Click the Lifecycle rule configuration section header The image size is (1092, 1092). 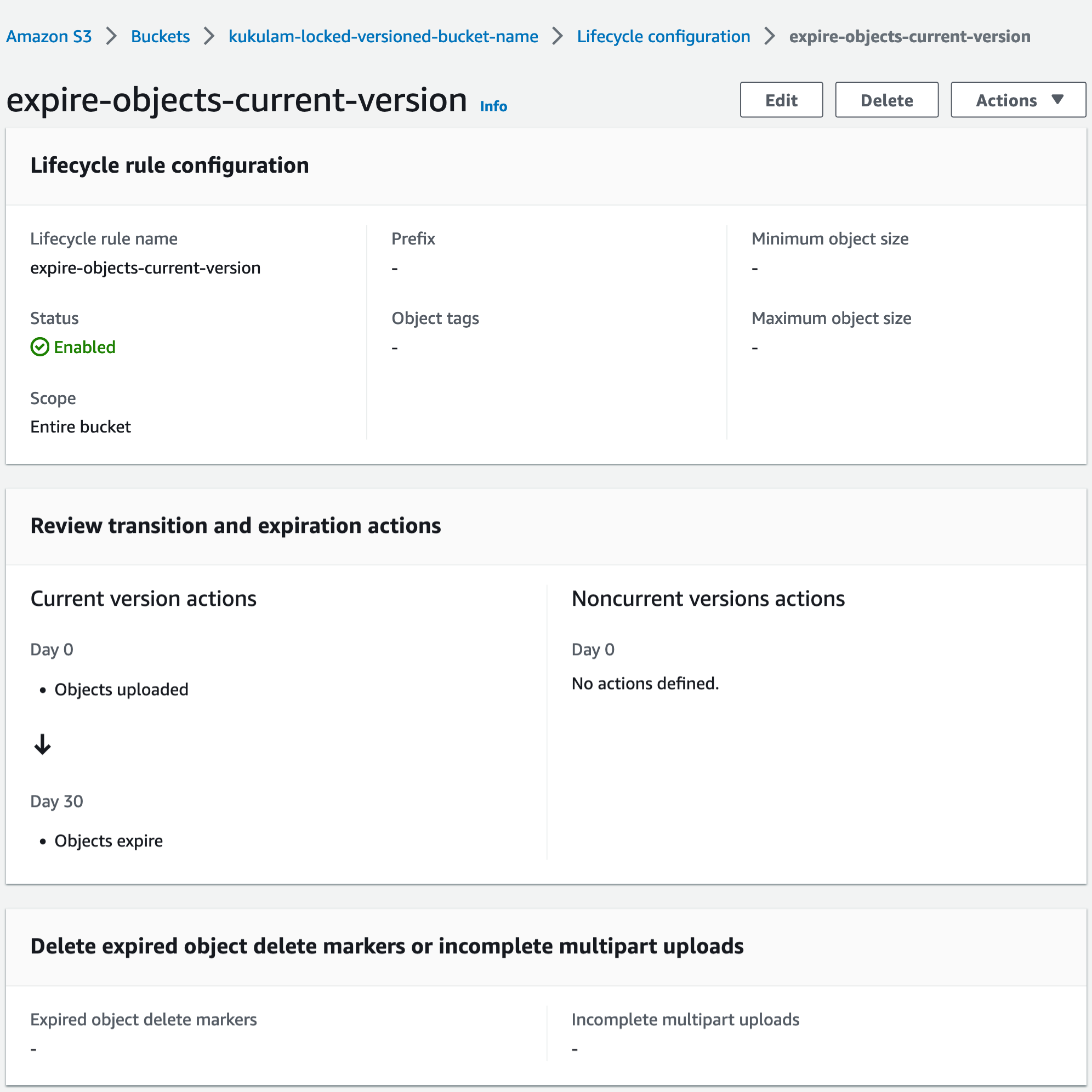pyautogui.click(x=169, y=166)
